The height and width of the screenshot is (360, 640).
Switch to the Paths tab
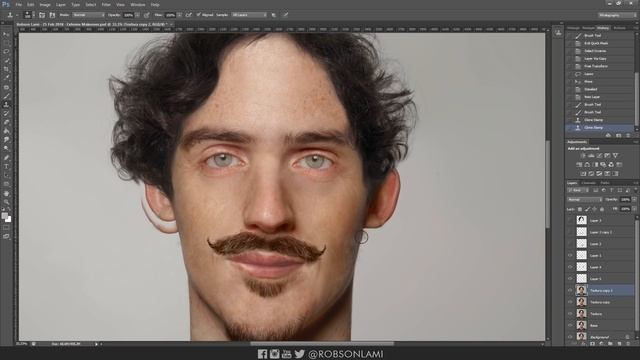coord(605,183)
